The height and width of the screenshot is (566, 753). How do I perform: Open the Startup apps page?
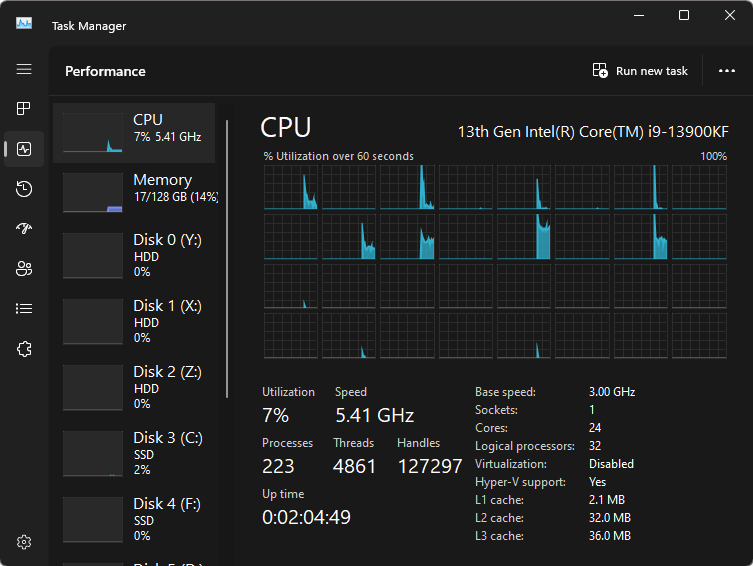tap(24, 229)
